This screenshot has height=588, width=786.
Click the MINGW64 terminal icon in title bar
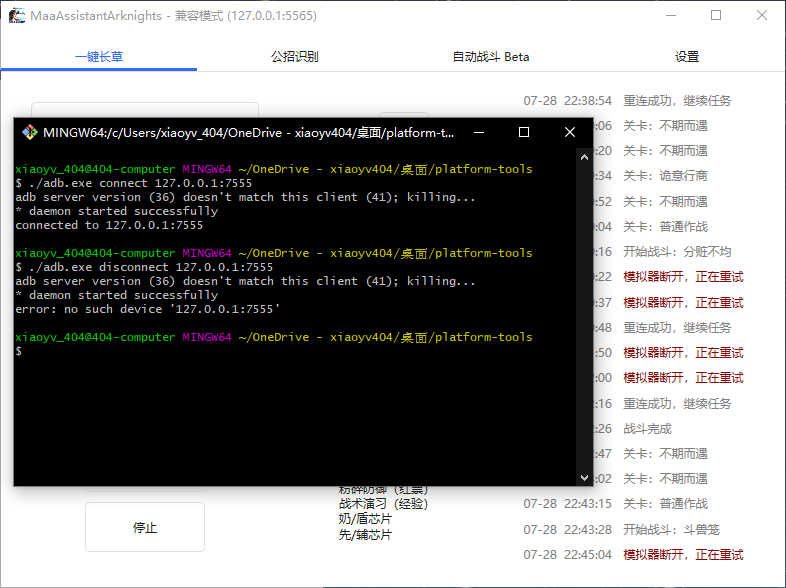click(x=30, y=132)
